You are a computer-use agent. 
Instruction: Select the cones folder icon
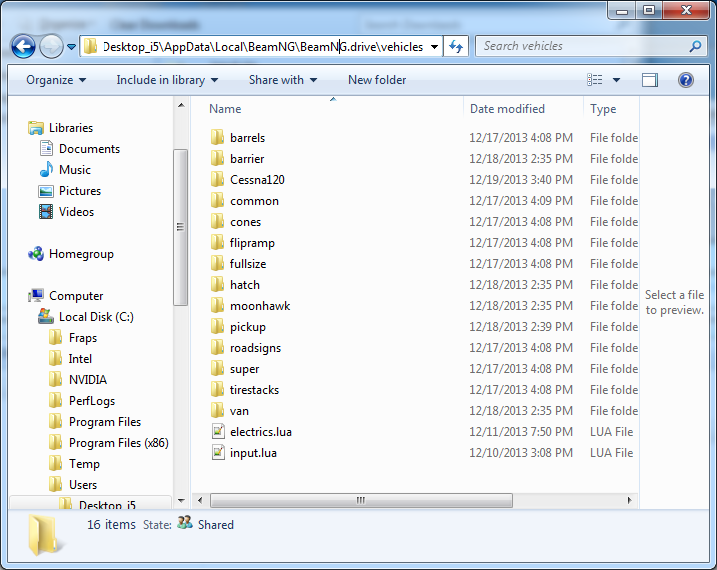(x=218, y=221)
